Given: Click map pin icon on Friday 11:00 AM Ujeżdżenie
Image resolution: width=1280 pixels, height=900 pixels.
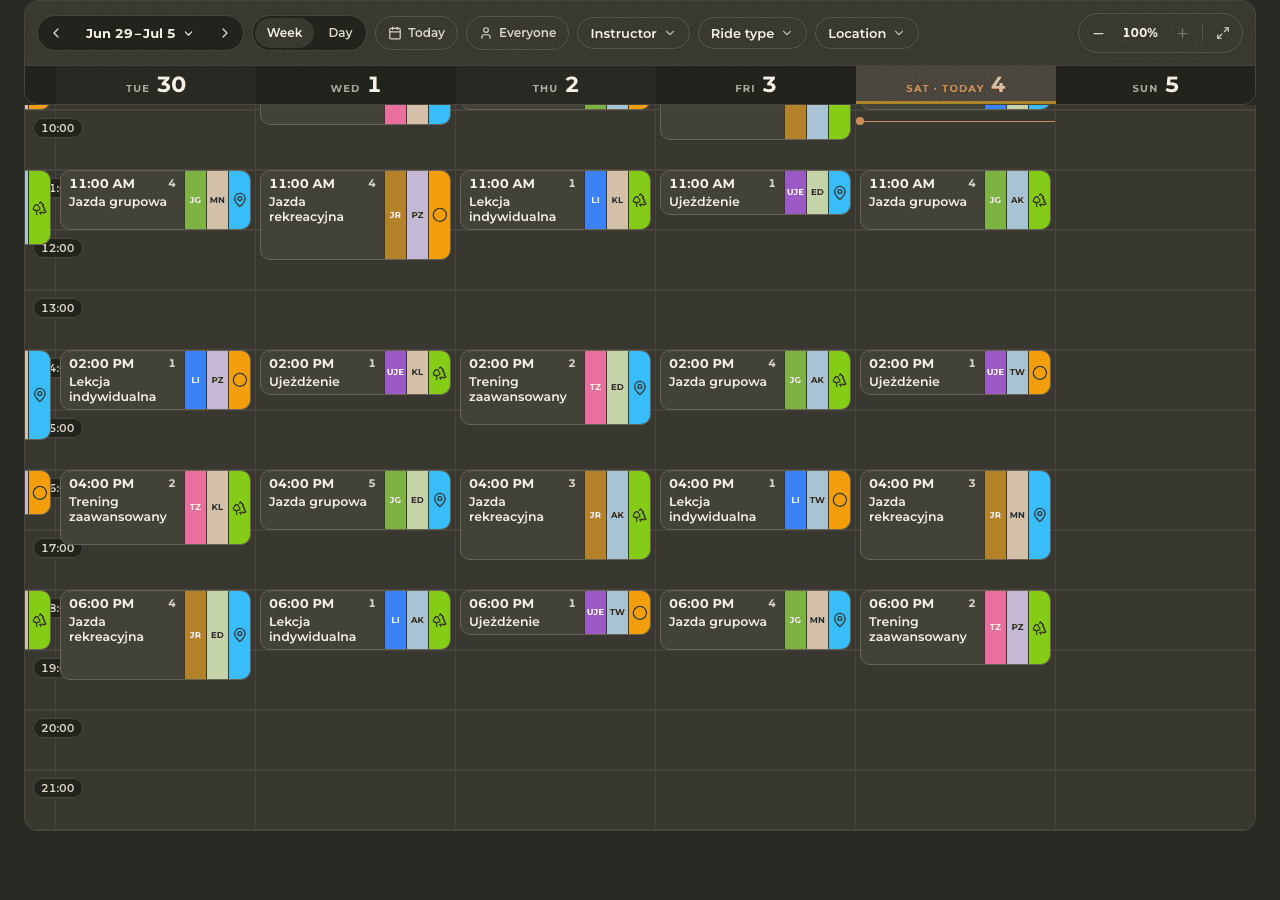Looking at the screenshot, I should 840,192.
